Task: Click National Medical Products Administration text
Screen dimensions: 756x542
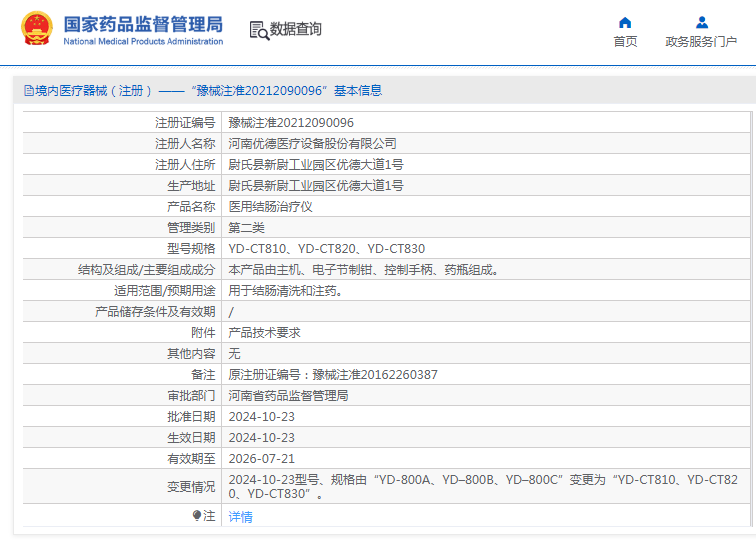Action: click(x=143, y=41)
